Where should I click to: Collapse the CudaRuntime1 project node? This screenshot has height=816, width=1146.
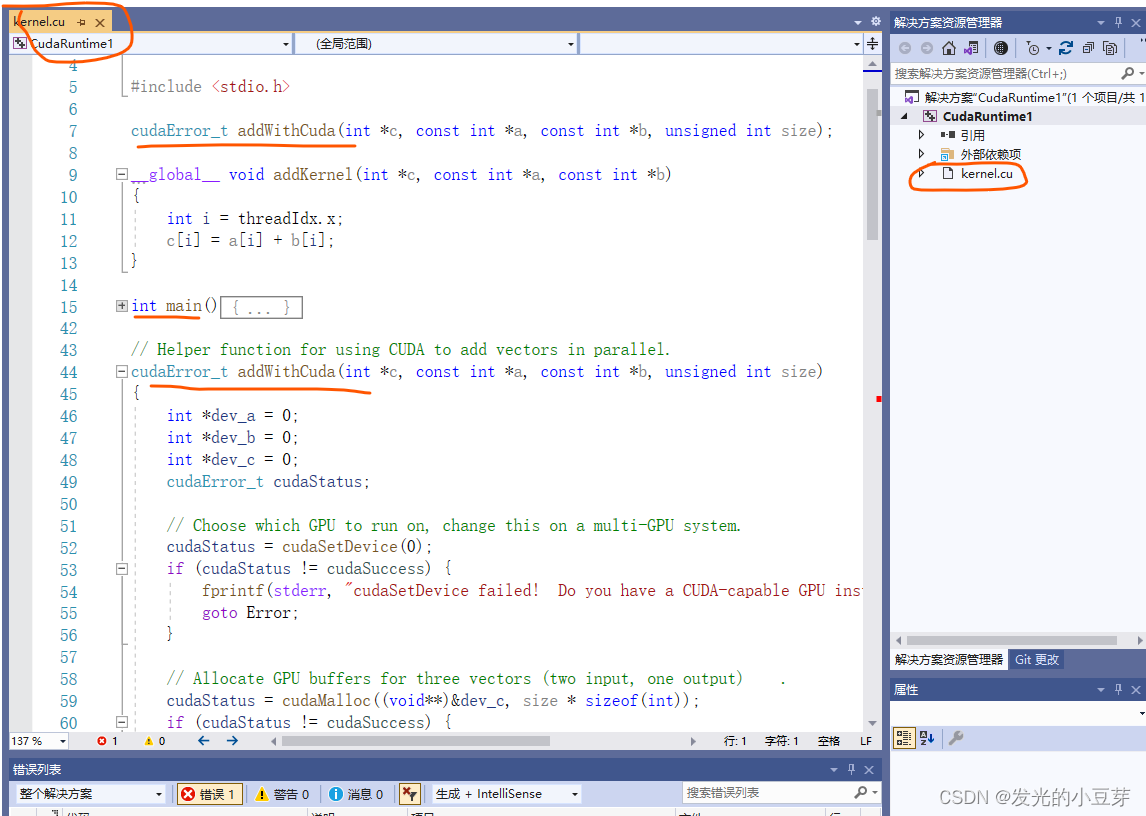[x=905, y=116]
